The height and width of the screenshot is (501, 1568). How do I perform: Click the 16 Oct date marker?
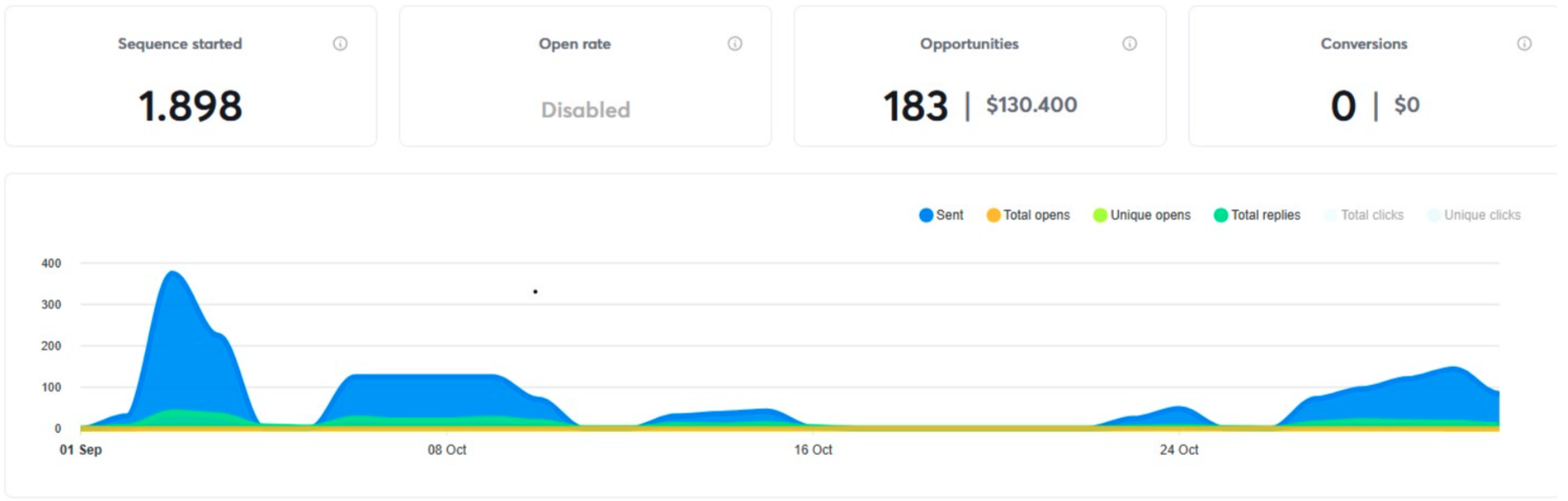812,450
